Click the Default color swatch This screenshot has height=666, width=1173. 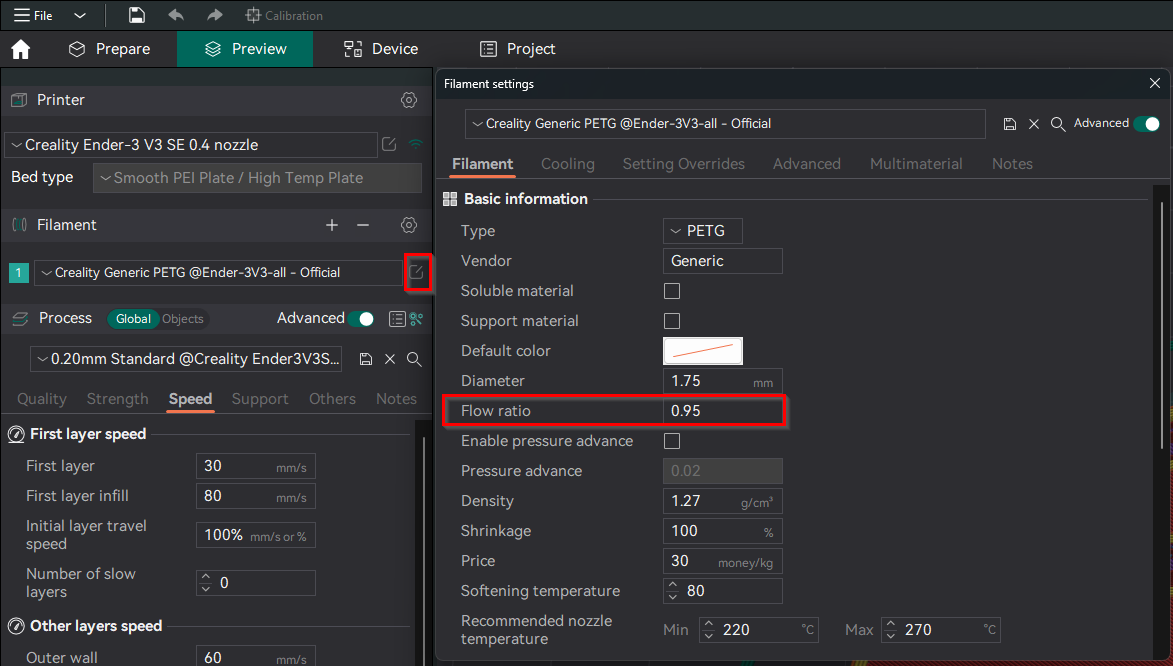point(702,351)
